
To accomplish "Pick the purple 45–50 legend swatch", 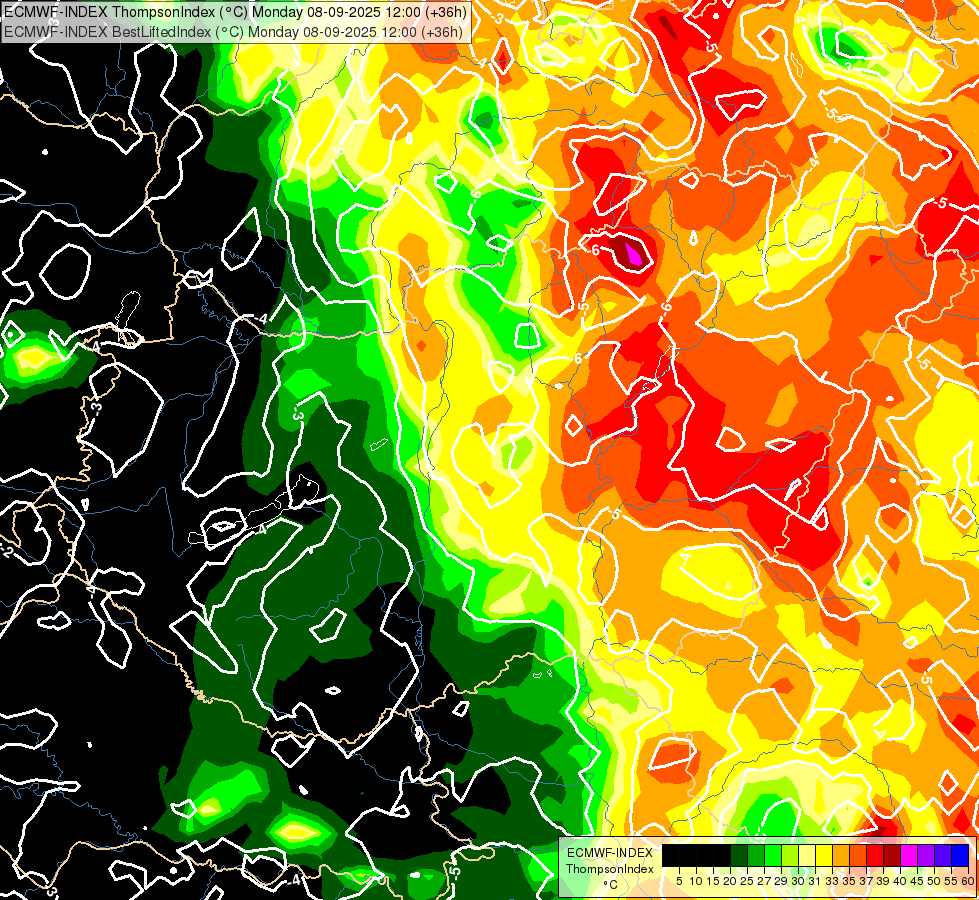I will tap(926, 855).
